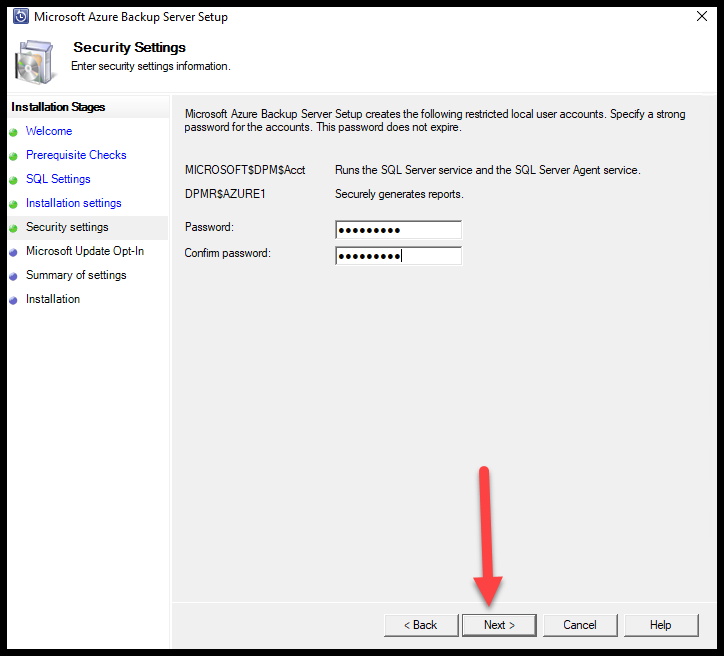This screenshot has height=656, width=724.
Task: Select Microsoft Update Opt-In stage
Action: tap(85, 251)
